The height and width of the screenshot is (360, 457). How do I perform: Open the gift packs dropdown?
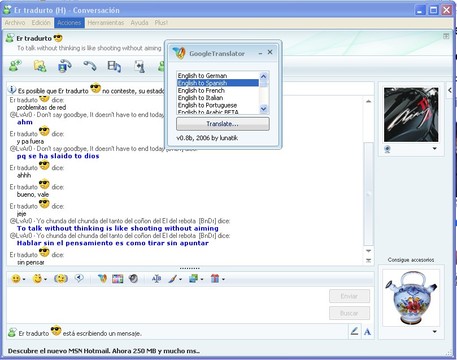pyautogui.click(x=223, y=279)
